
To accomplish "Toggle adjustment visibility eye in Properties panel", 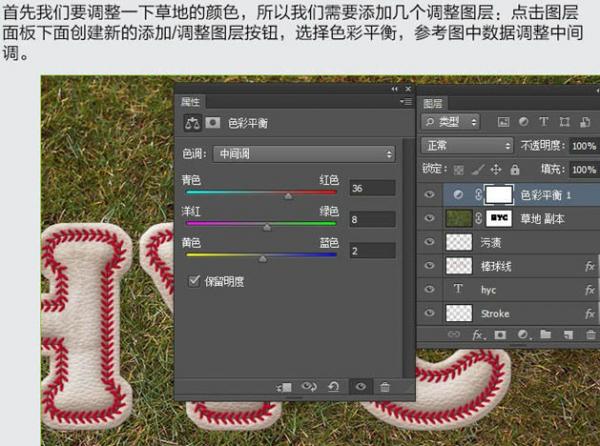I will tap(360, 386).
